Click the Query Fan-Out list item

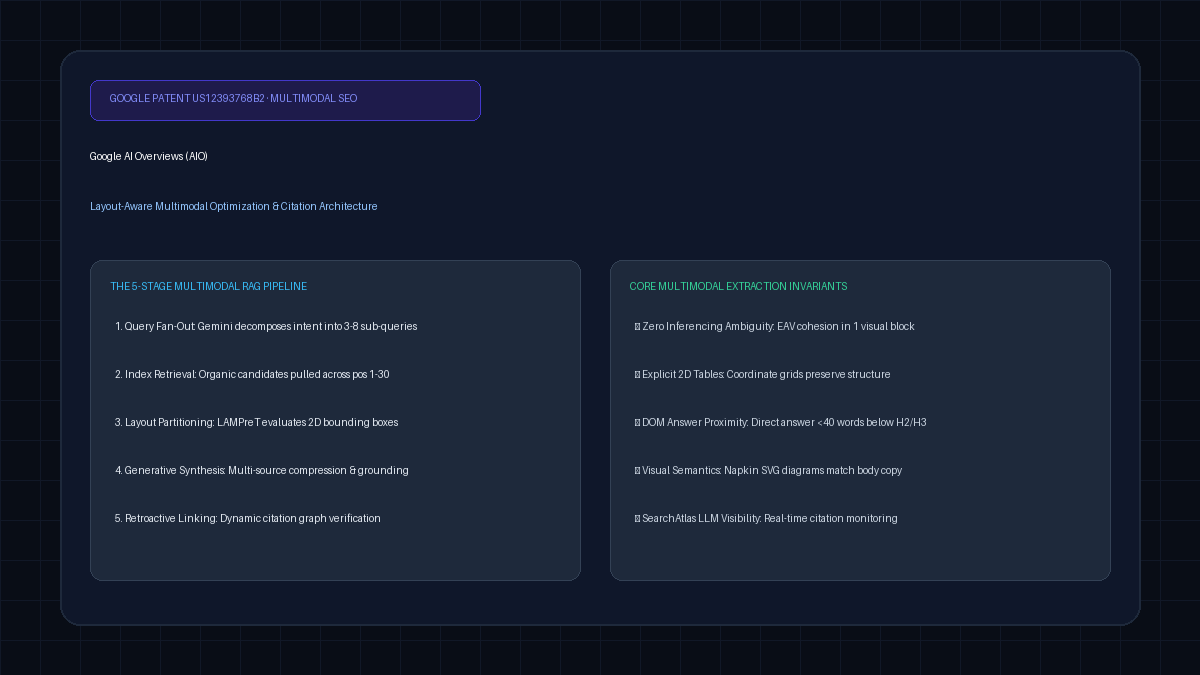pyautogui.click(x=266, y=326)
